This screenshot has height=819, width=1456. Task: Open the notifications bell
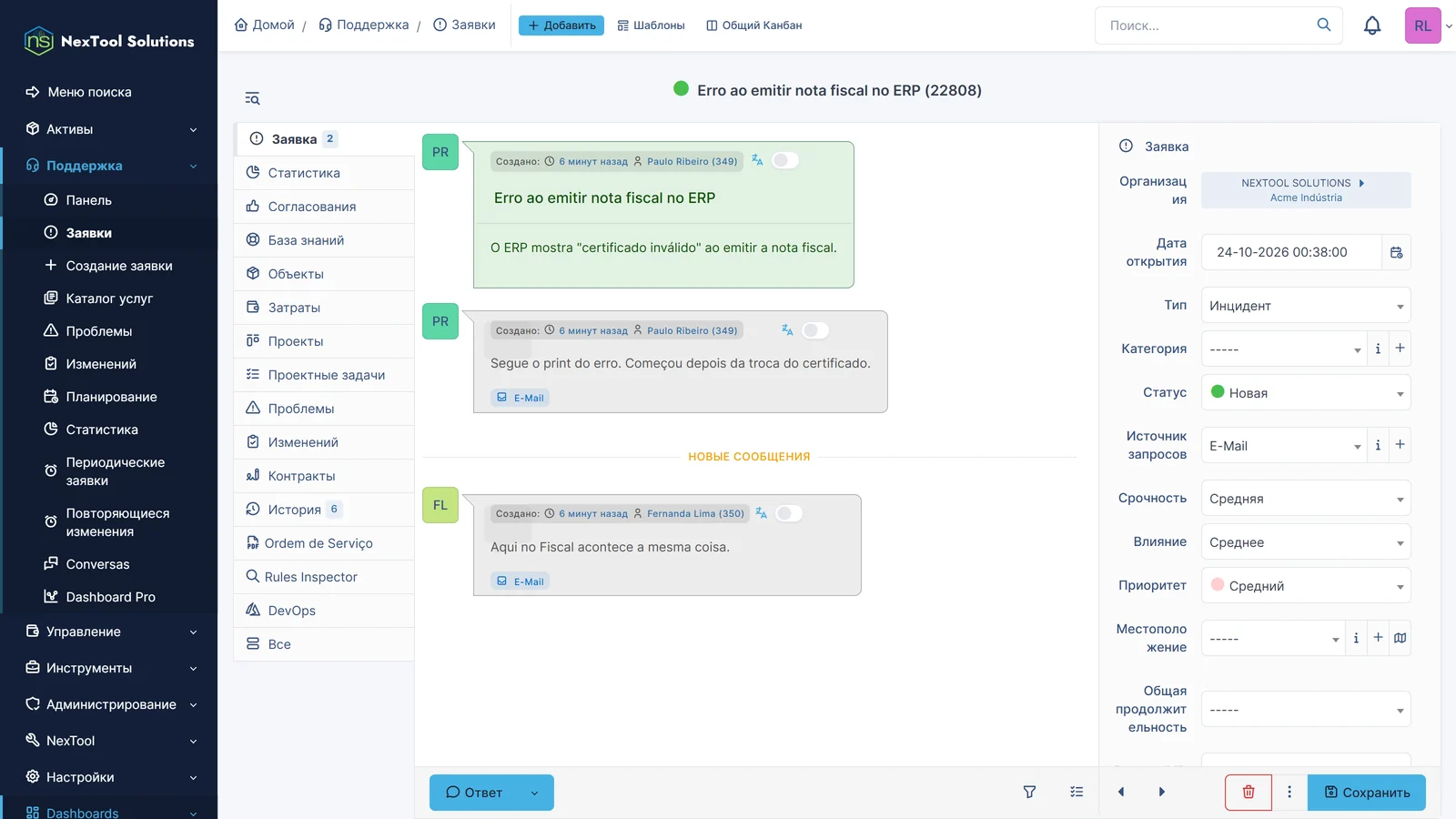coord(1372,25)
